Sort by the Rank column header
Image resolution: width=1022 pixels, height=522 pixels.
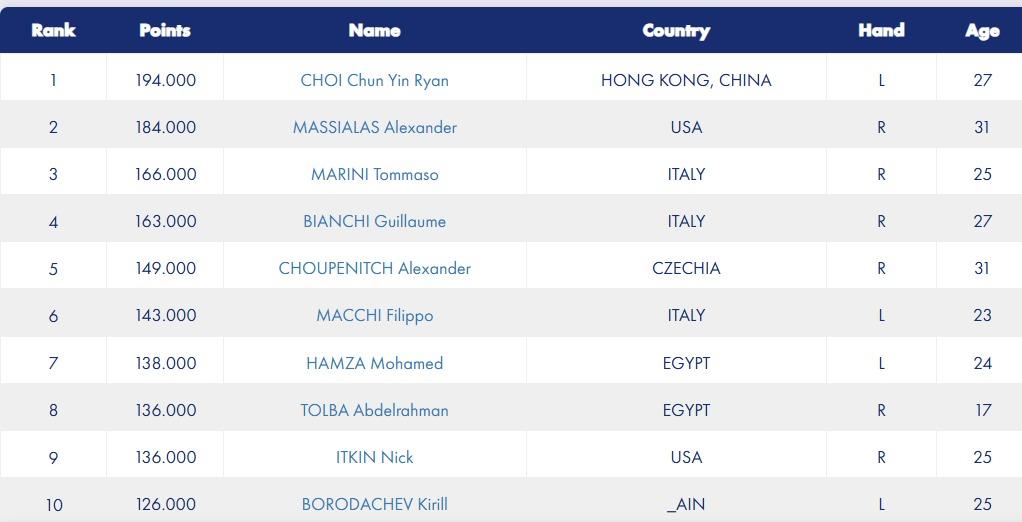53,30
